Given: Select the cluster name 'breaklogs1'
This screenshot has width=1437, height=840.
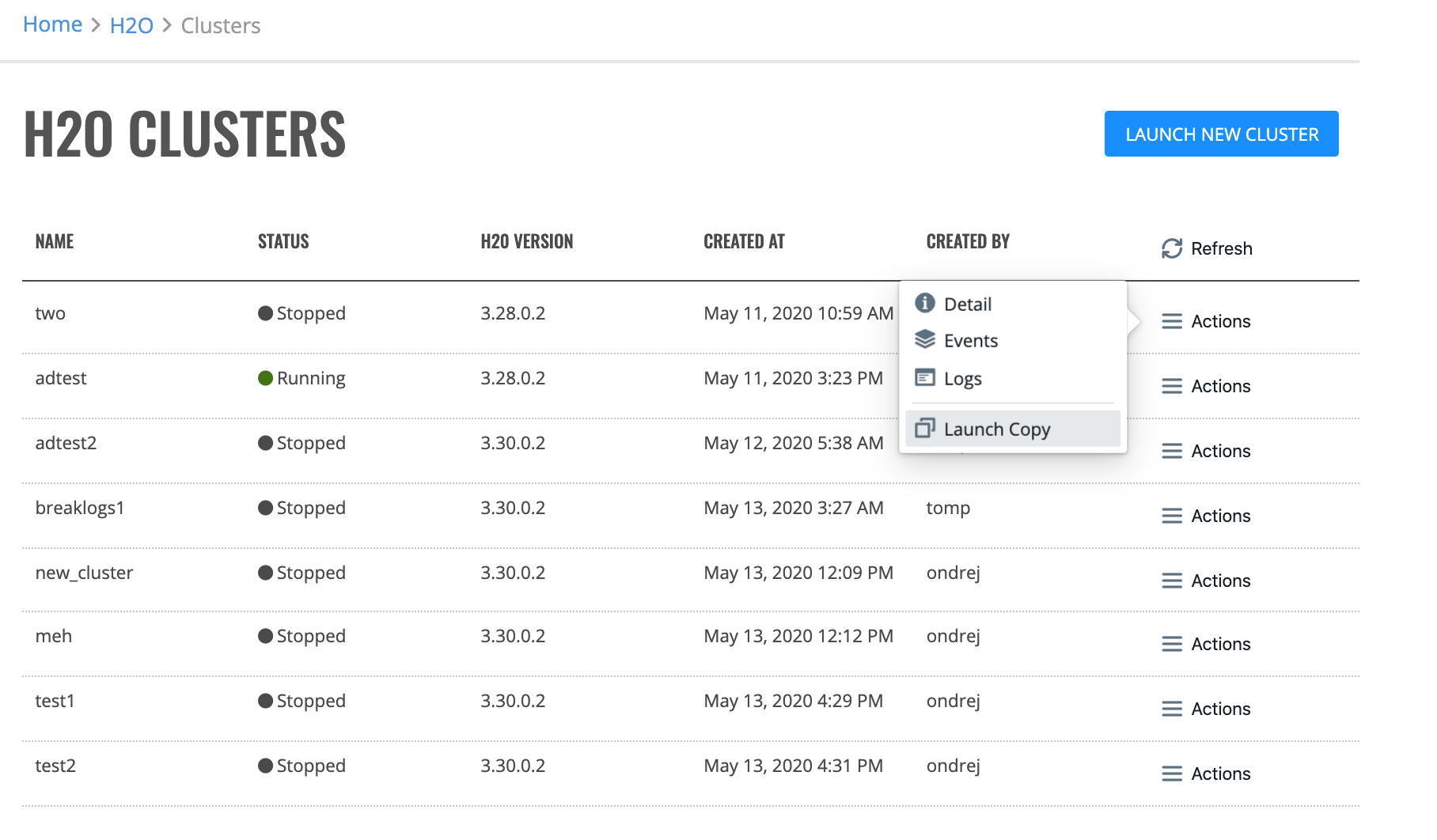Looking at the screenshot, I should point(80,508).
